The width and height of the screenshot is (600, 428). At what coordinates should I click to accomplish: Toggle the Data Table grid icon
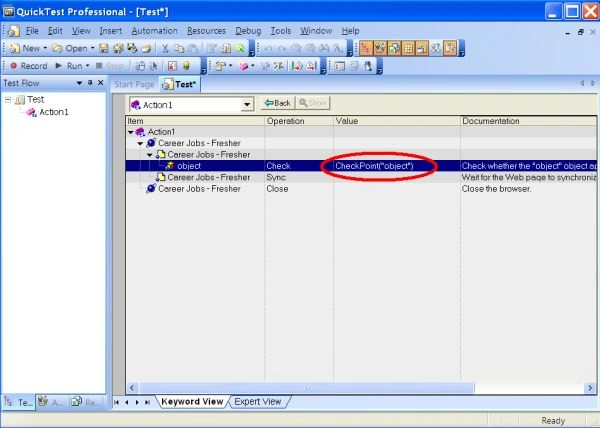tap(408, 48)
